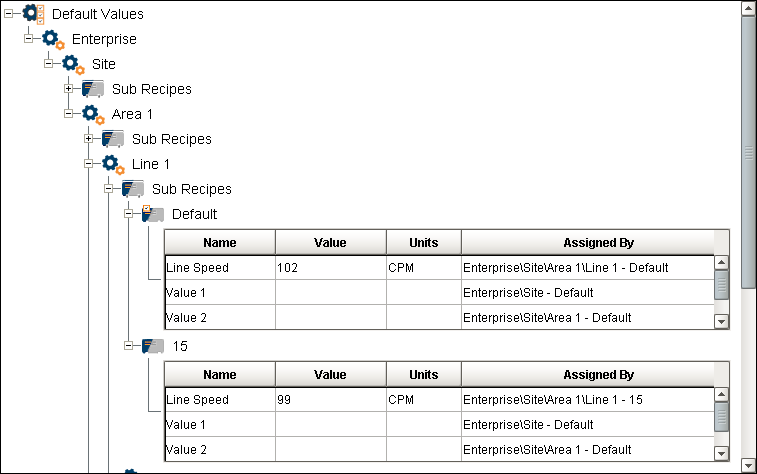Click the Area 1 gear icon

point(93,114)
